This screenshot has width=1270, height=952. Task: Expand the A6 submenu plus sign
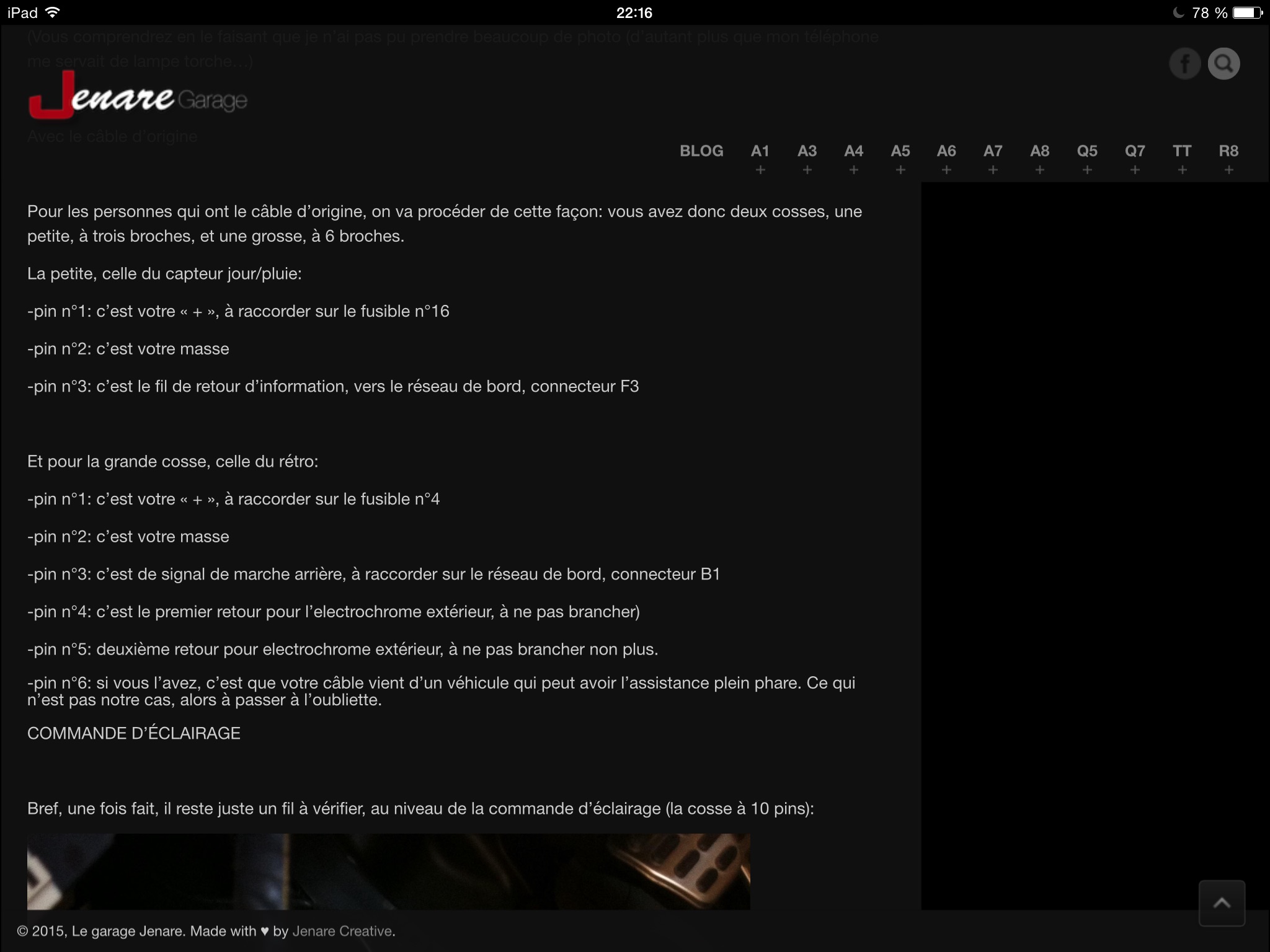[x=947, y=170]
